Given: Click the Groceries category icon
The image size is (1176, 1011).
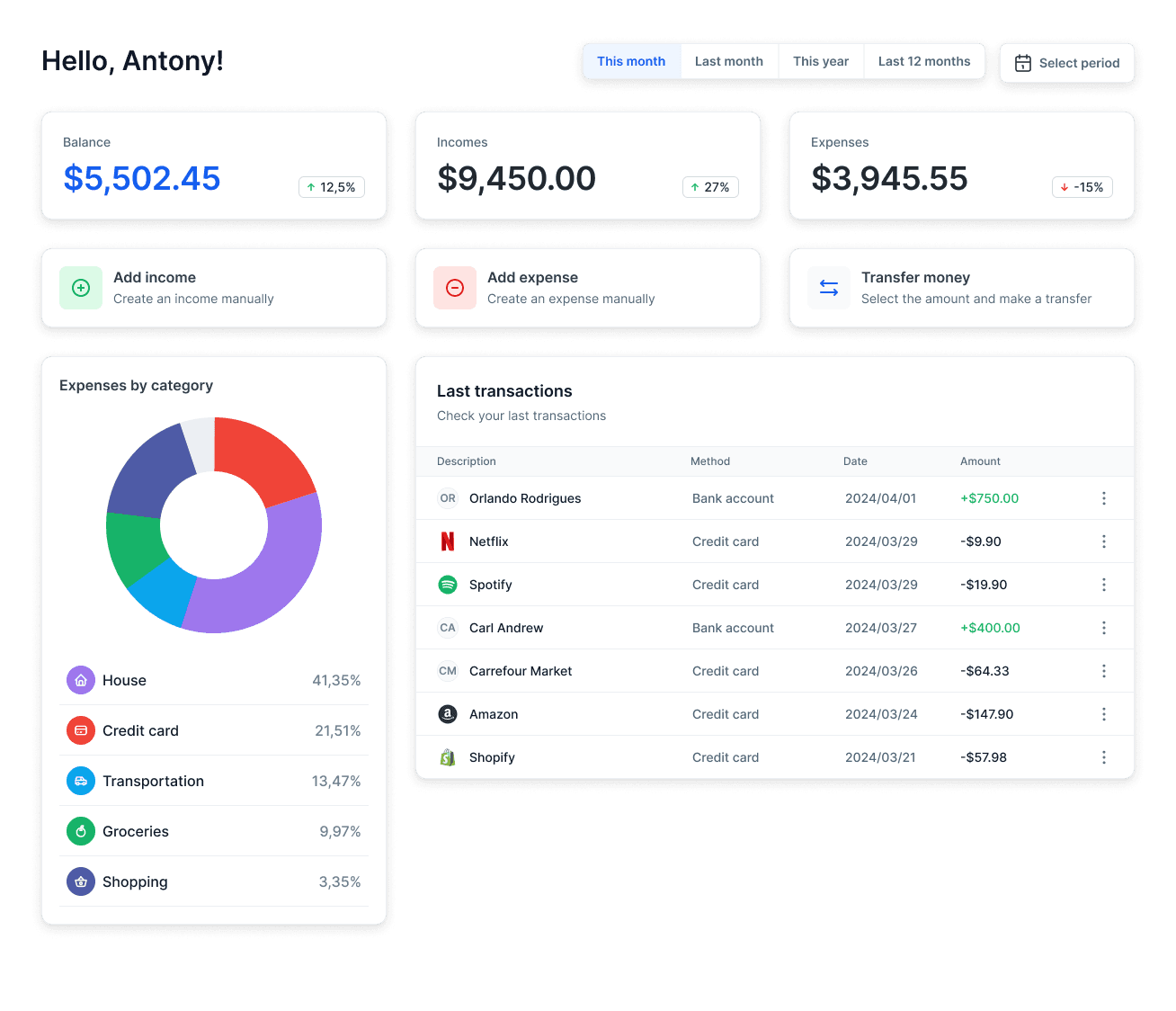Looking at the screenshot, I should coord(80,831).
